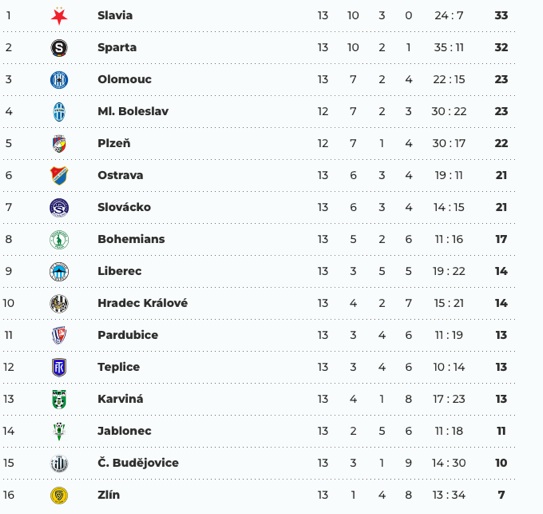The image size is (543, 514).
Task: Open the Slovácko team name link
Action: [x=124, y=207]
